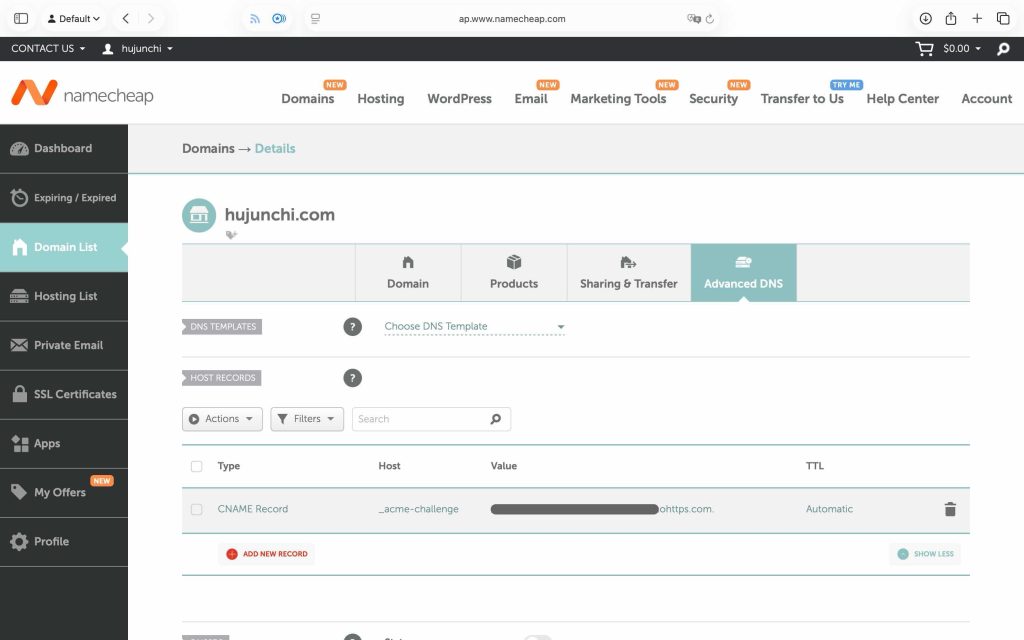Open the shopping cart icon
Viewport: 1024px width, 640px height.
click(x=925, y=48)
